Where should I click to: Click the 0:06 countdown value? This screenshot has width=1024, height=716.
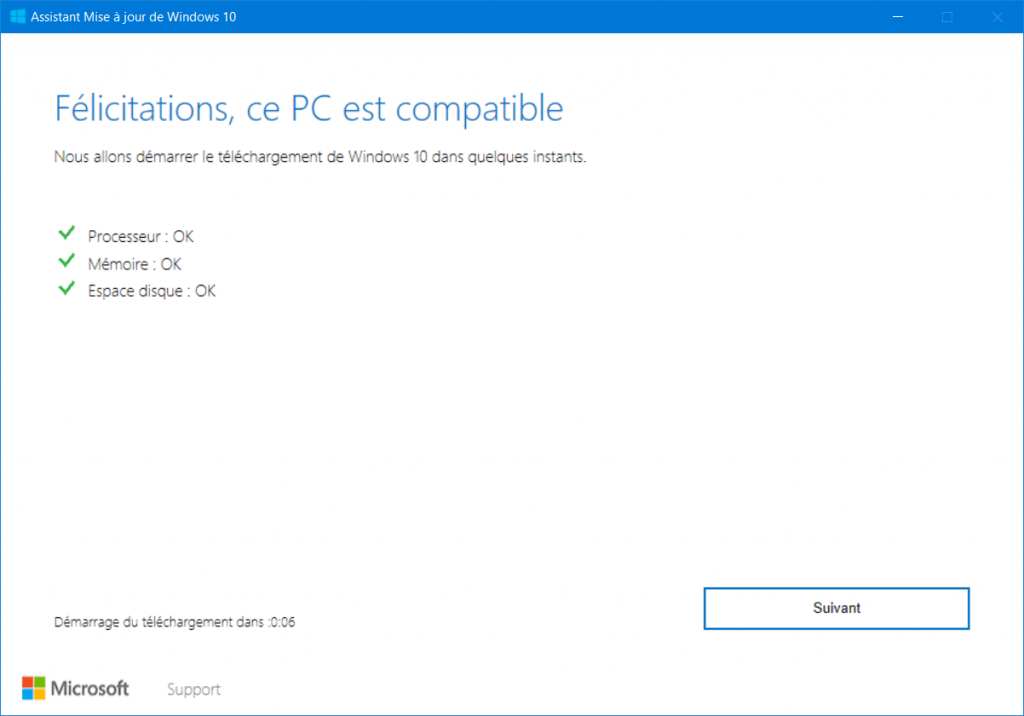point(282,622)
